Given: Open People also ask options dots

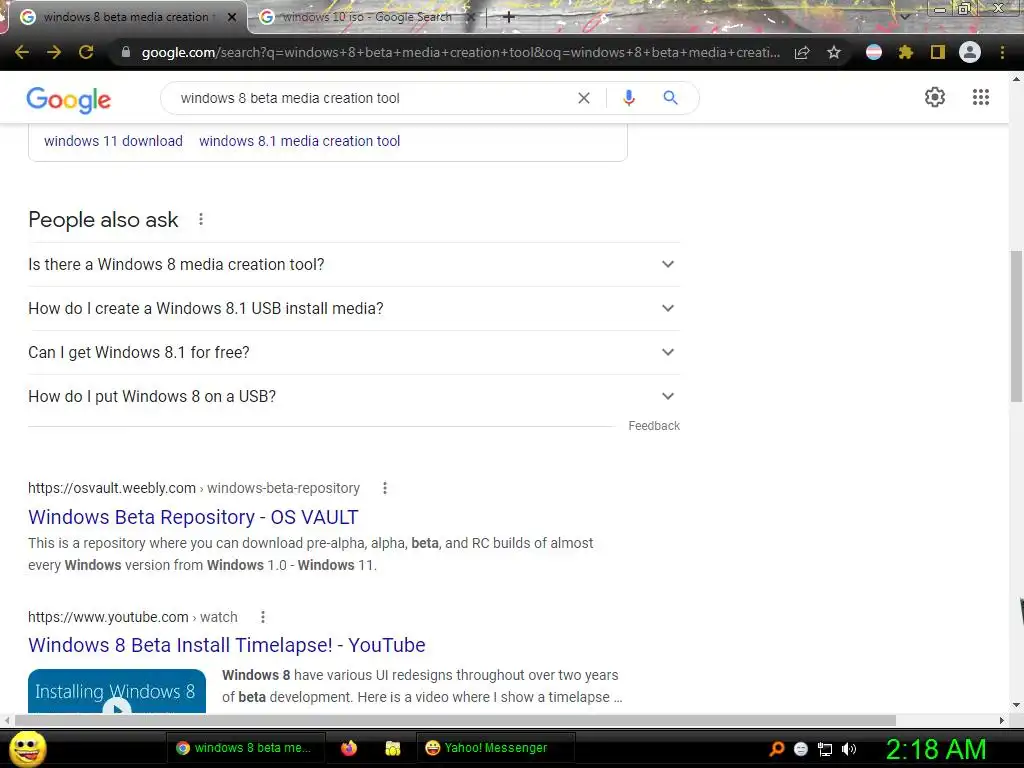Looking at the screenshot, I should tap(201, 219).
